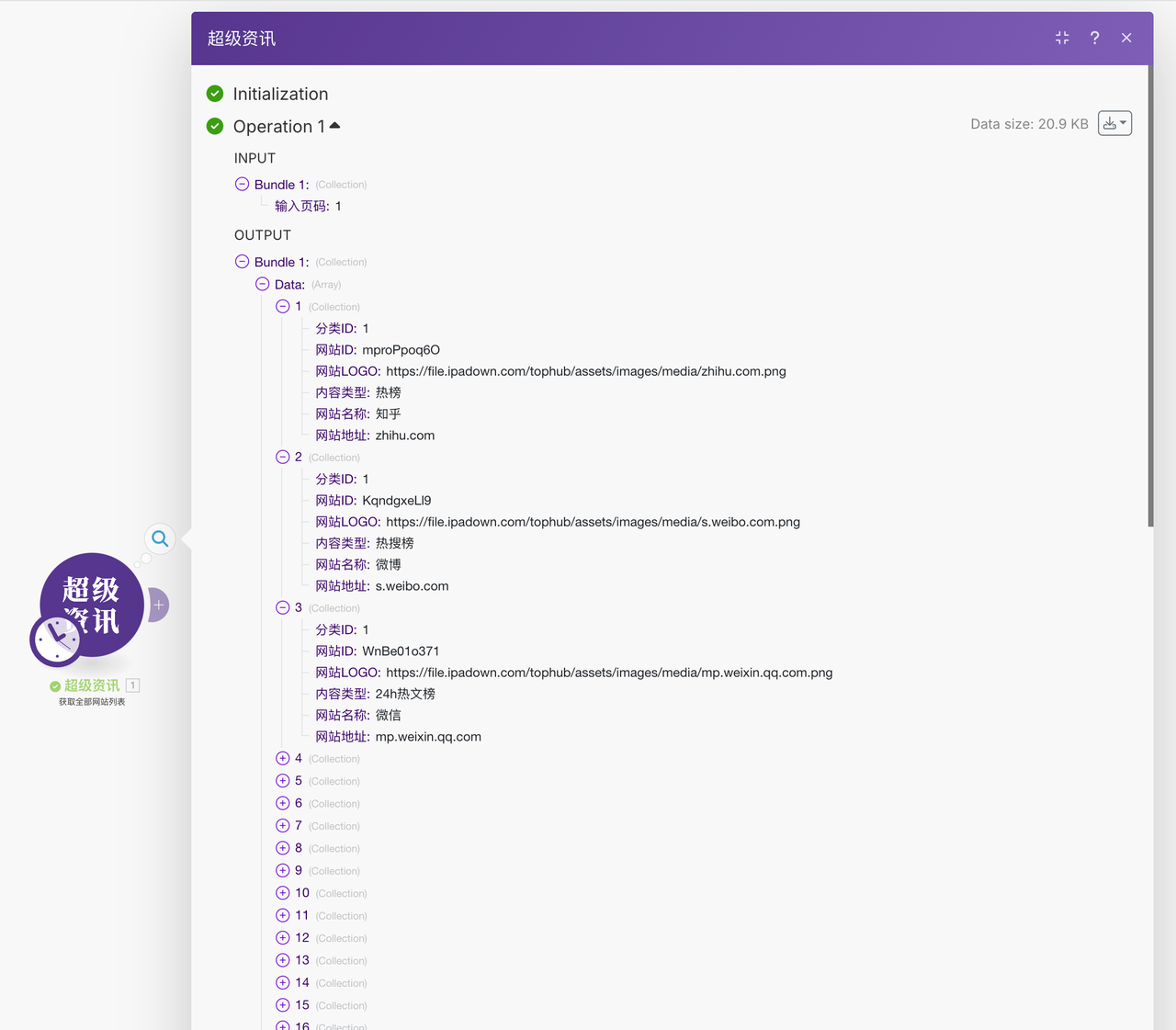
Task: Collapse collection item 2
Action: (x=283, y=457)
